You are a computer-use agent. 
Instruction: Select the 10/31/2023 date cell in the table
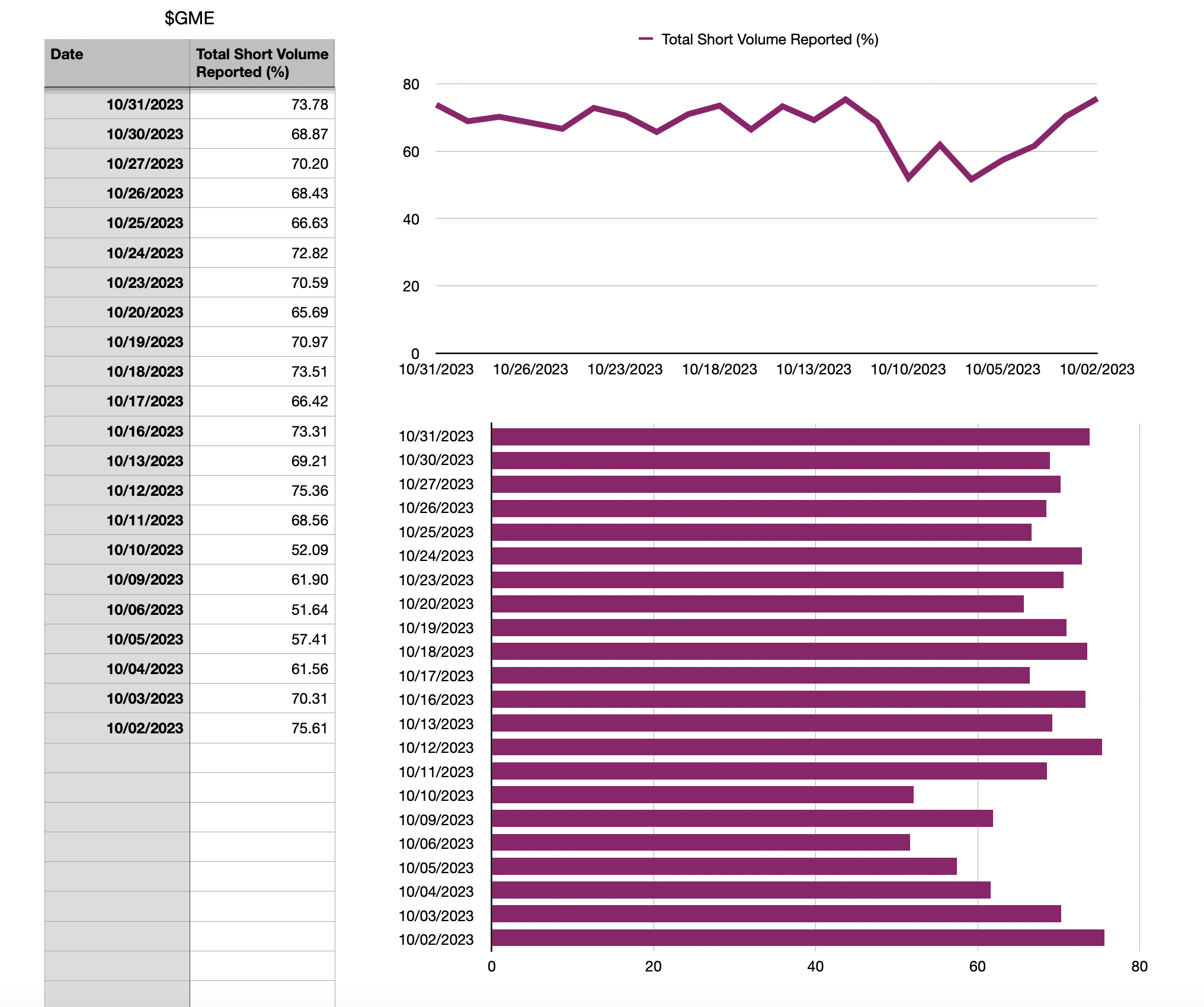tap(117, 104)
